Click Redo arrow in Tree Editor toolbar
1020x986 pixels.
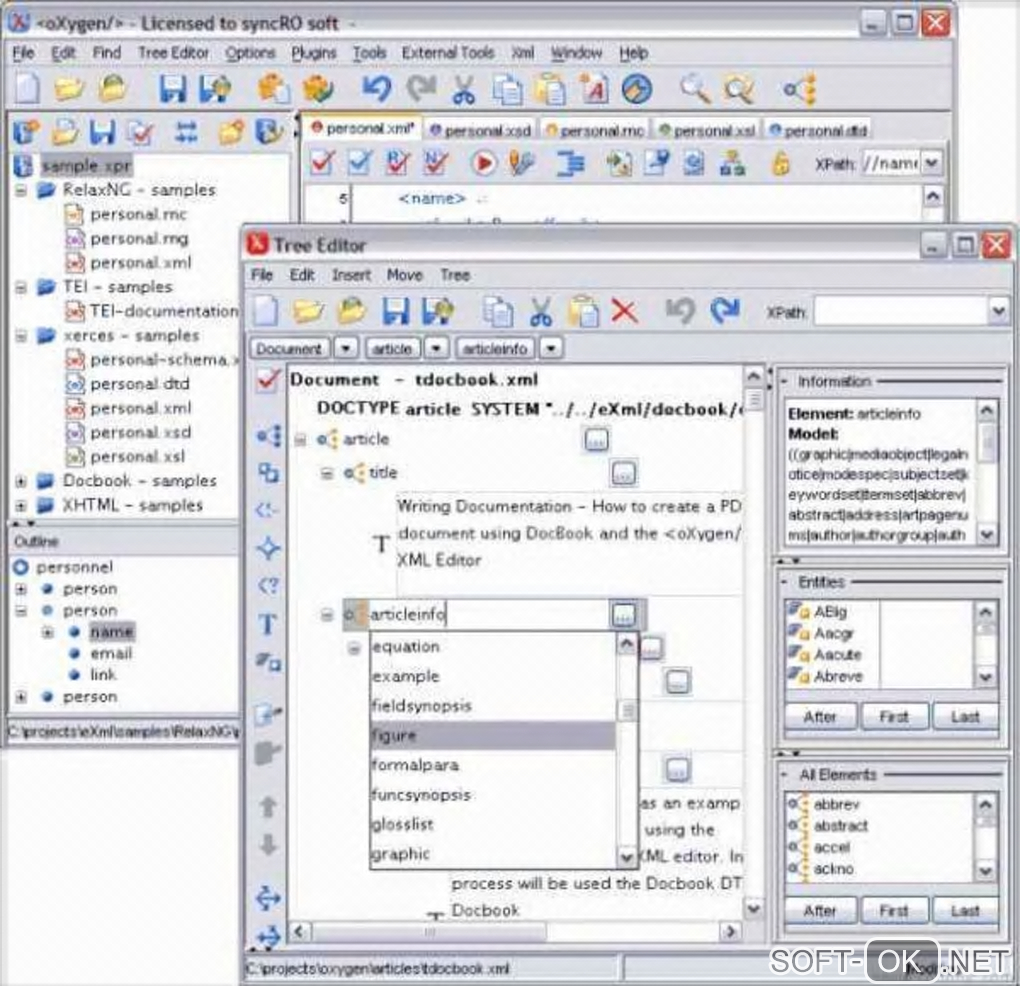725,311
